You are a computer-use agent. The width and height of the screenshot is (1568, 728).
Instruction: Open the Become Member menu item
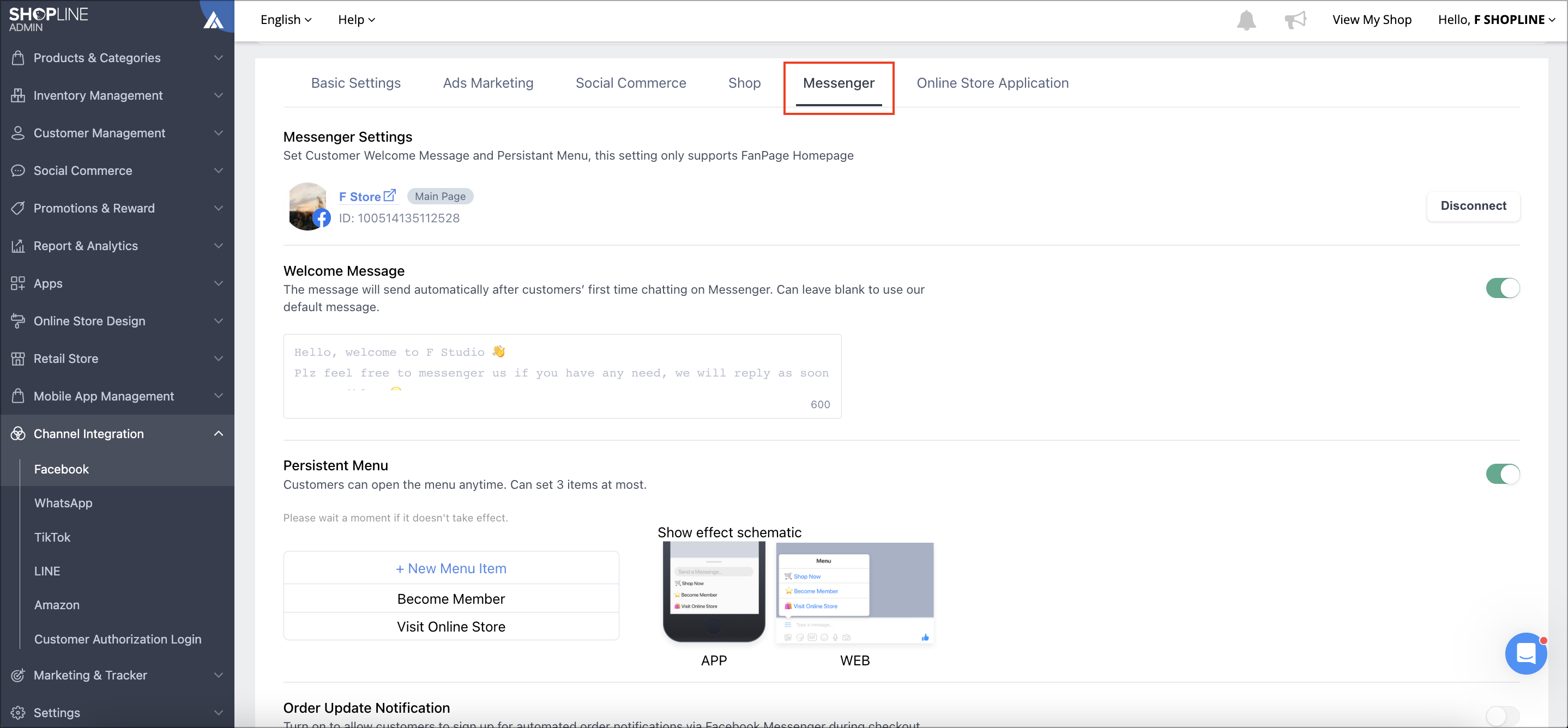pyautogui.click(x=451, y=599)
